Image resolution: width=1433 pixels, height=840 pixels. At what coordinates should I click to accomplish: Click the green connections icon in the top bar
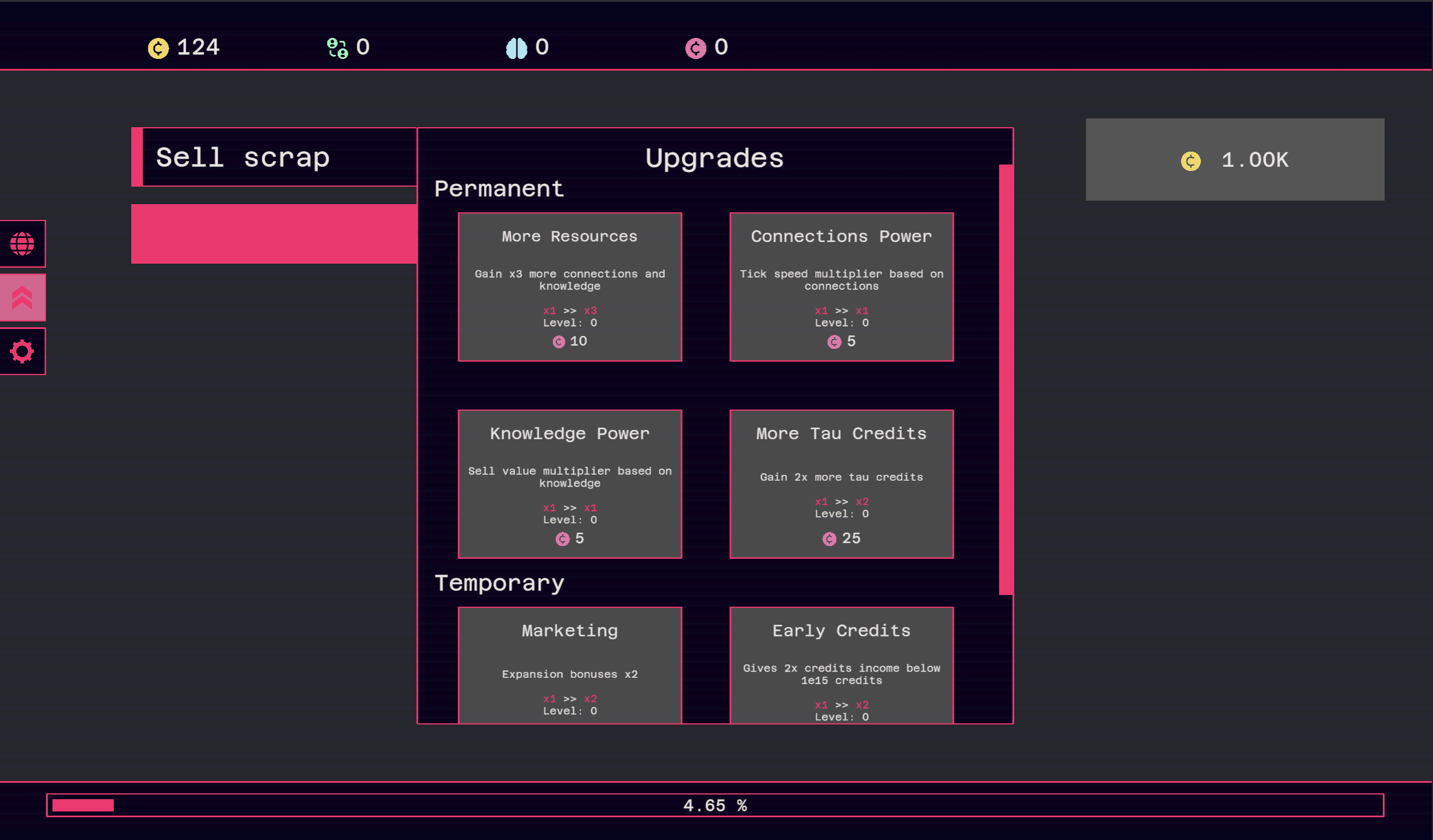point(337,48)
